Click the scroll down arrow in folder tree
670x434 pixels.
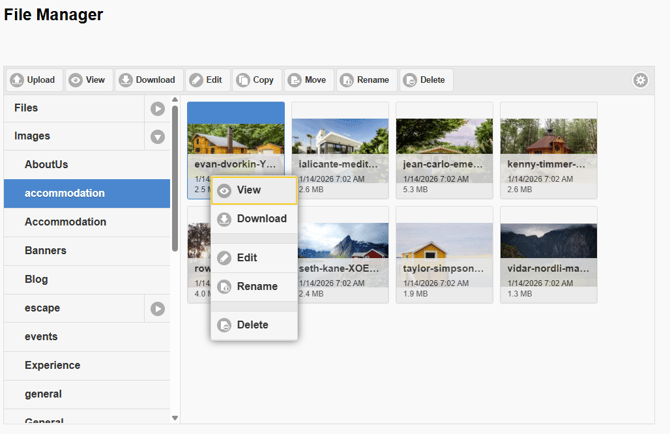(175, 418)
